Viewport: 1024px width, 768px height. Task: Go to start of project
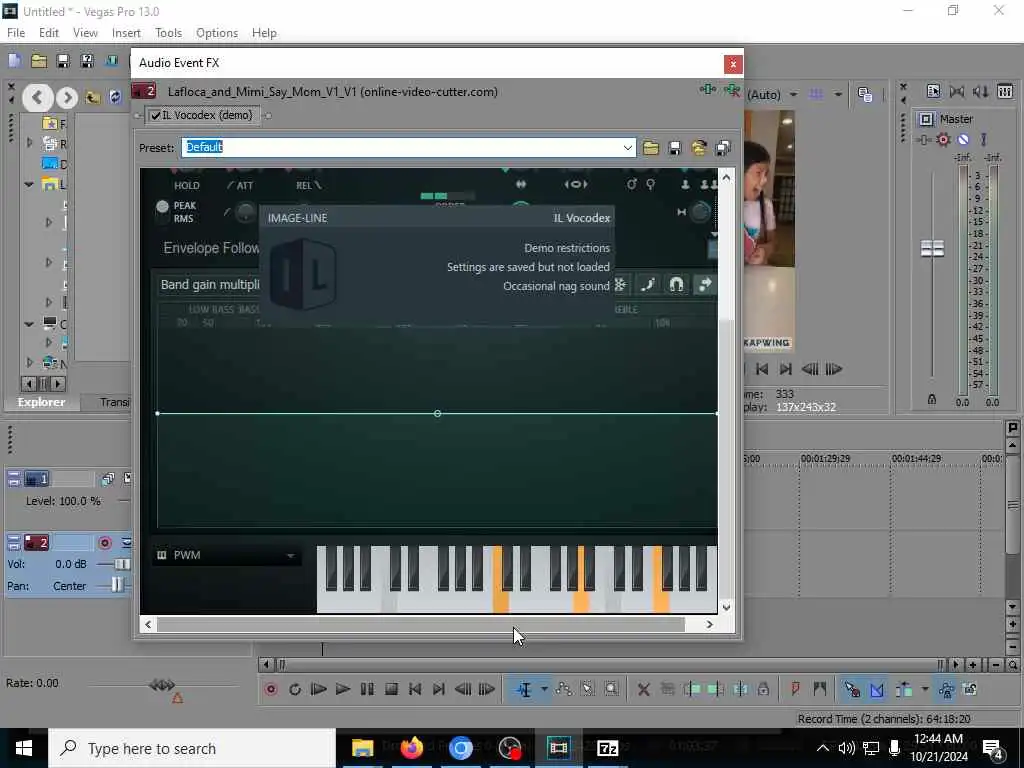(415, 689)
